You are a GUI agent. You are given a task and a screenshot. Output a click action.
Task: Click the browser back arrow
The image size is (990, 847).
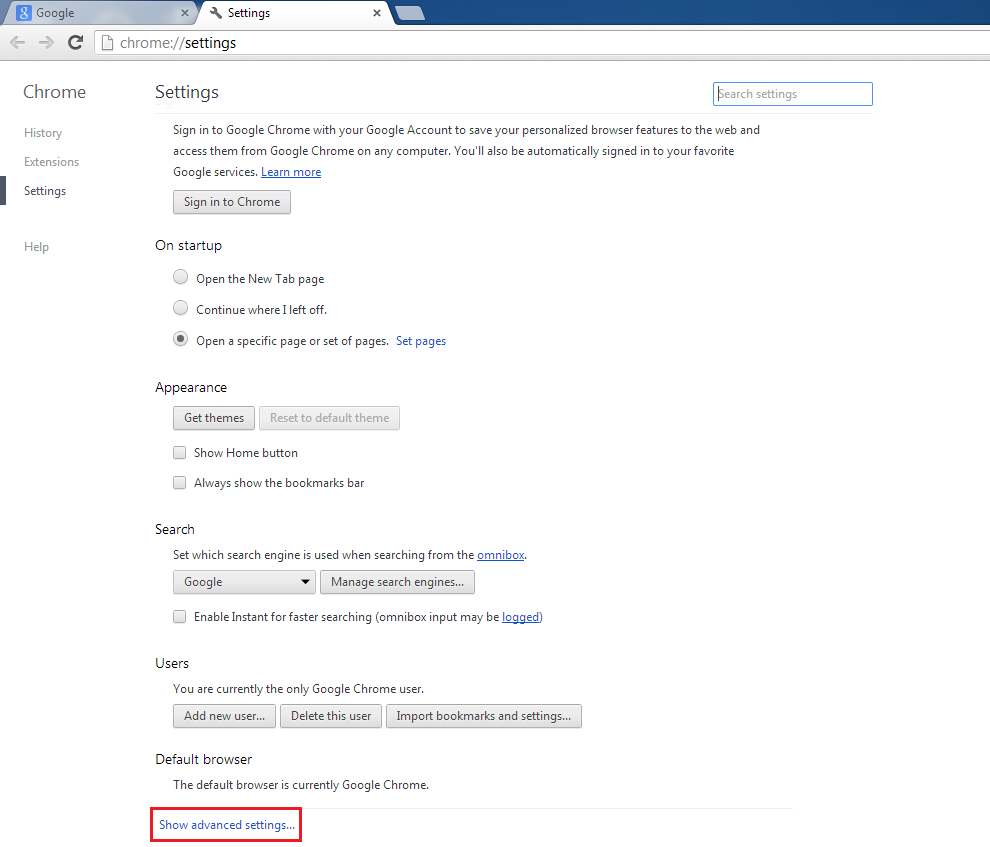[x=18, y=42]
